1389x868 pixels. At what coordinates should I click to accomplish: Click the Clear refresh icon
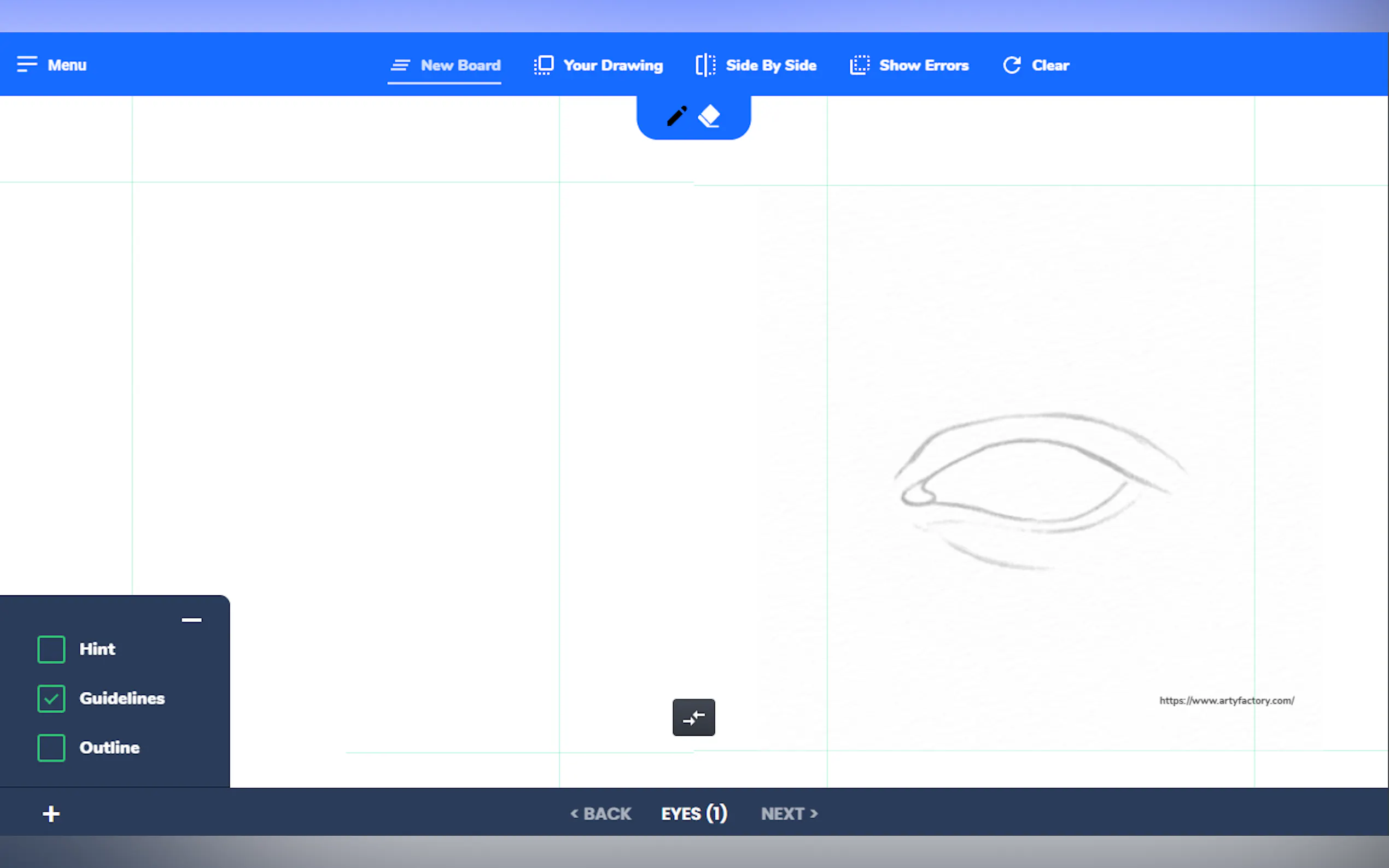pos(1012,65)
